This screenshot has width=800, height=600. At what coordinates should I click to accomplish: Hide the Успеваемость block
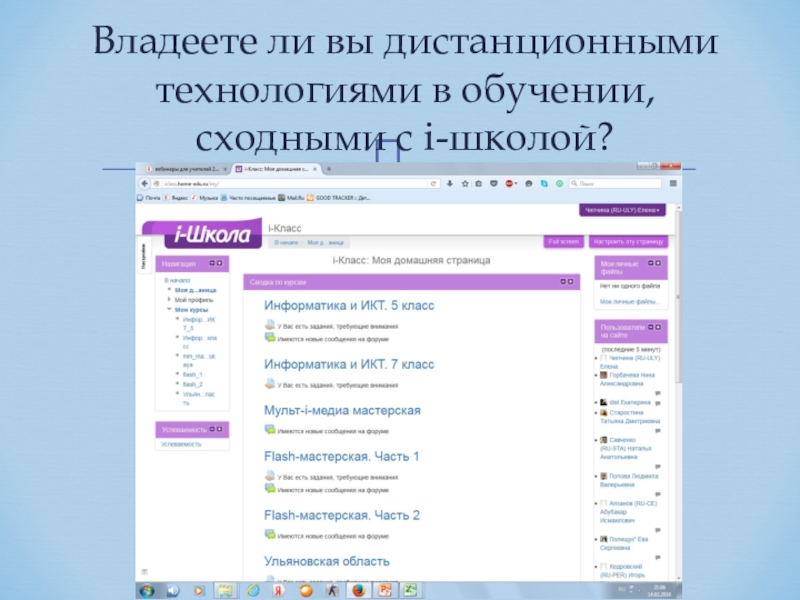(212, 429)
